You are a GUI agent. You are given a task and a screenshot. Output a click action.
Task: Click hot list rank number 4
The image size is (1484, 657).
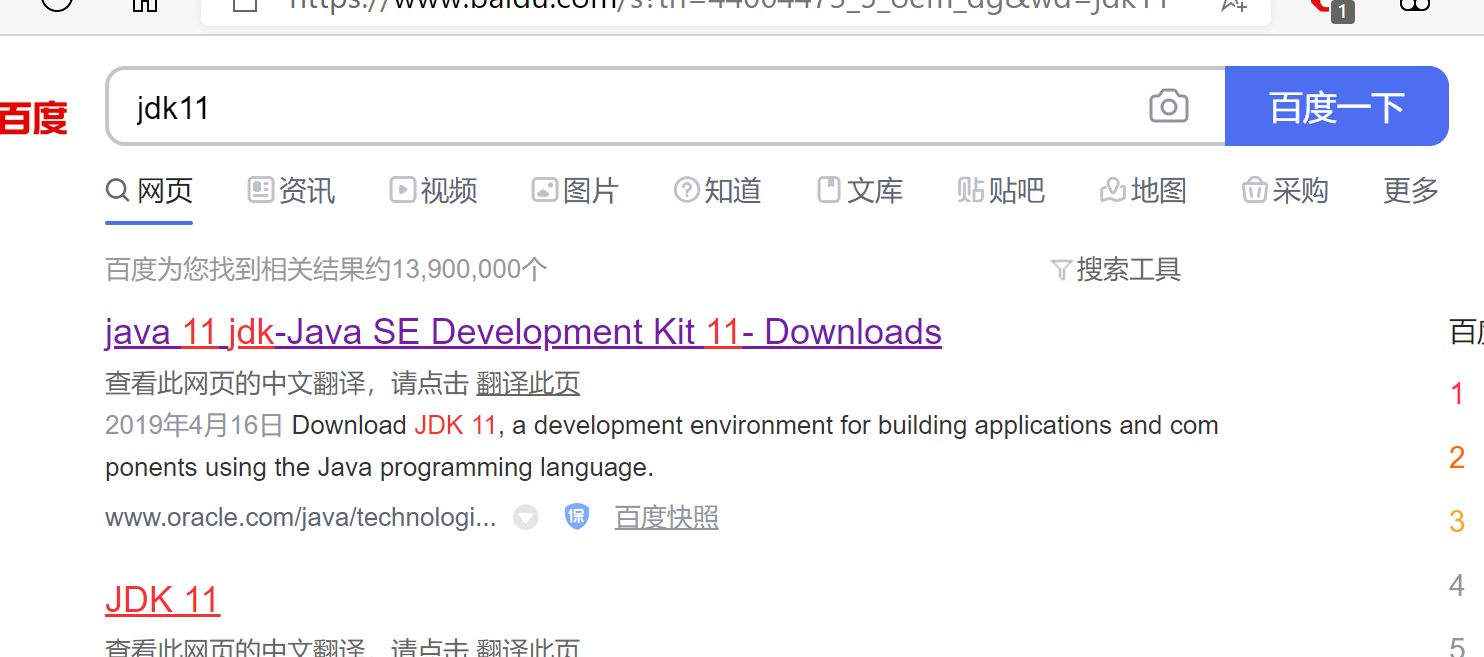(1457, 585)
